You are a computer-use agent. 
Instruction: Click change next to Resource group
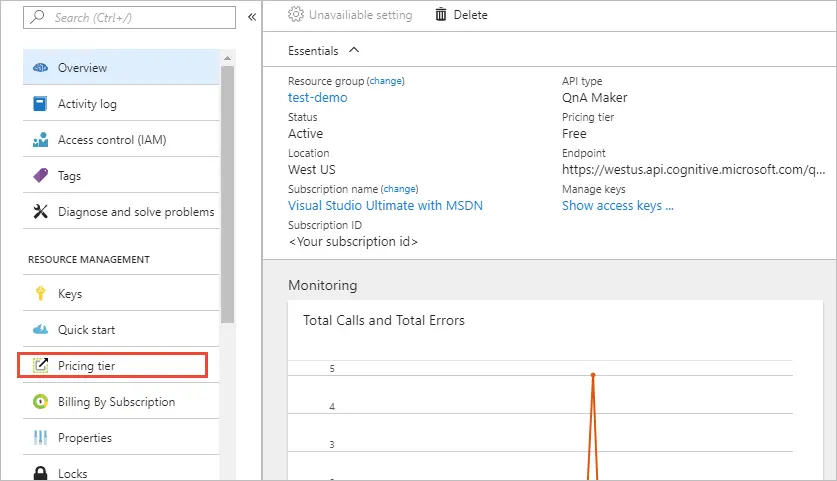pyautogui.click(x=386, y=81)
